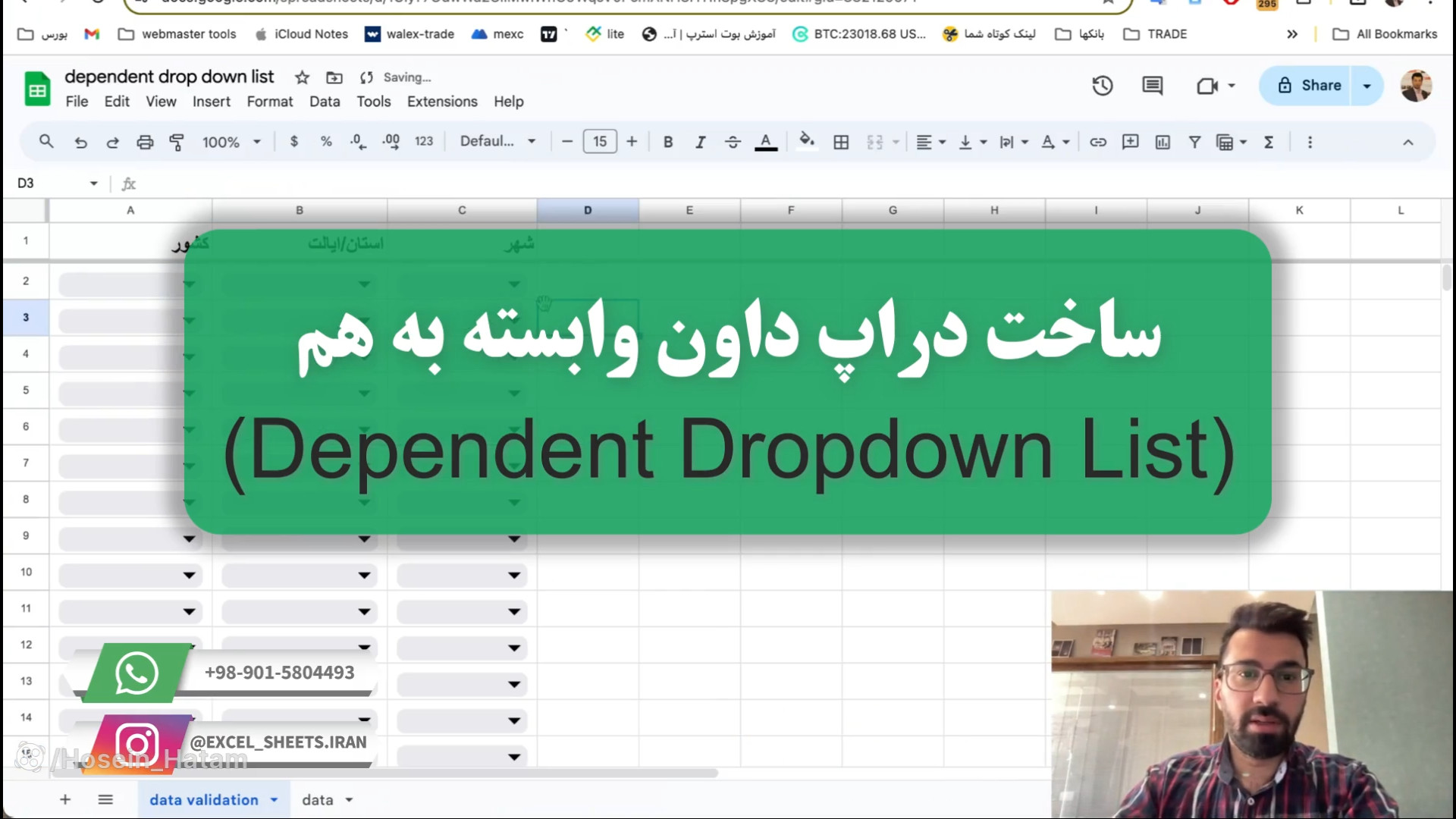Open text wrapping dropdown
This screenshot has height=819, width=1456.
click(x=1014, y=142)
